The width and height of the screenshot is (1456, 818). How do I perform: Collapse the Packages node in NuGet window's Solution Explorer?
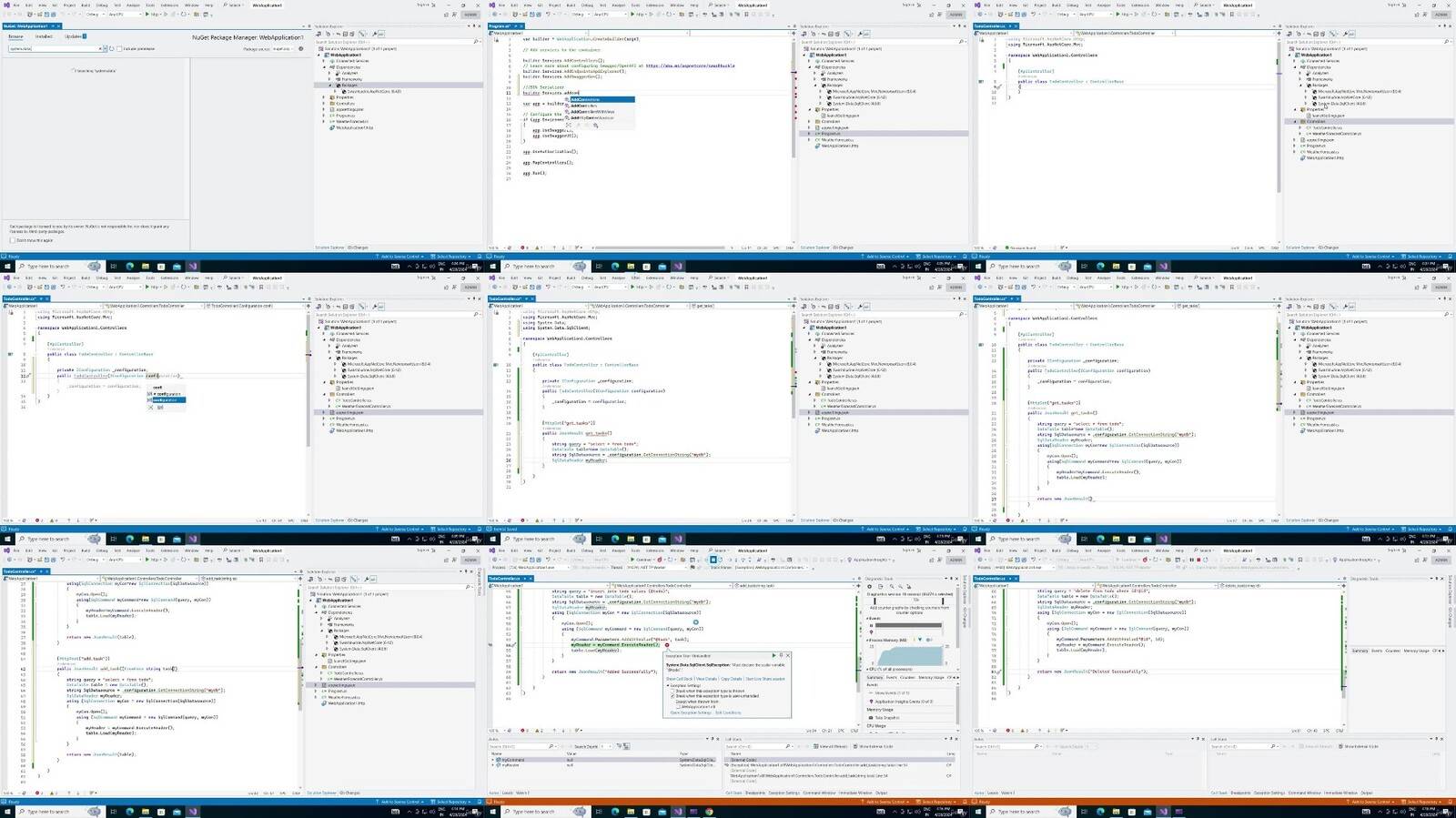tap(331, 86)
